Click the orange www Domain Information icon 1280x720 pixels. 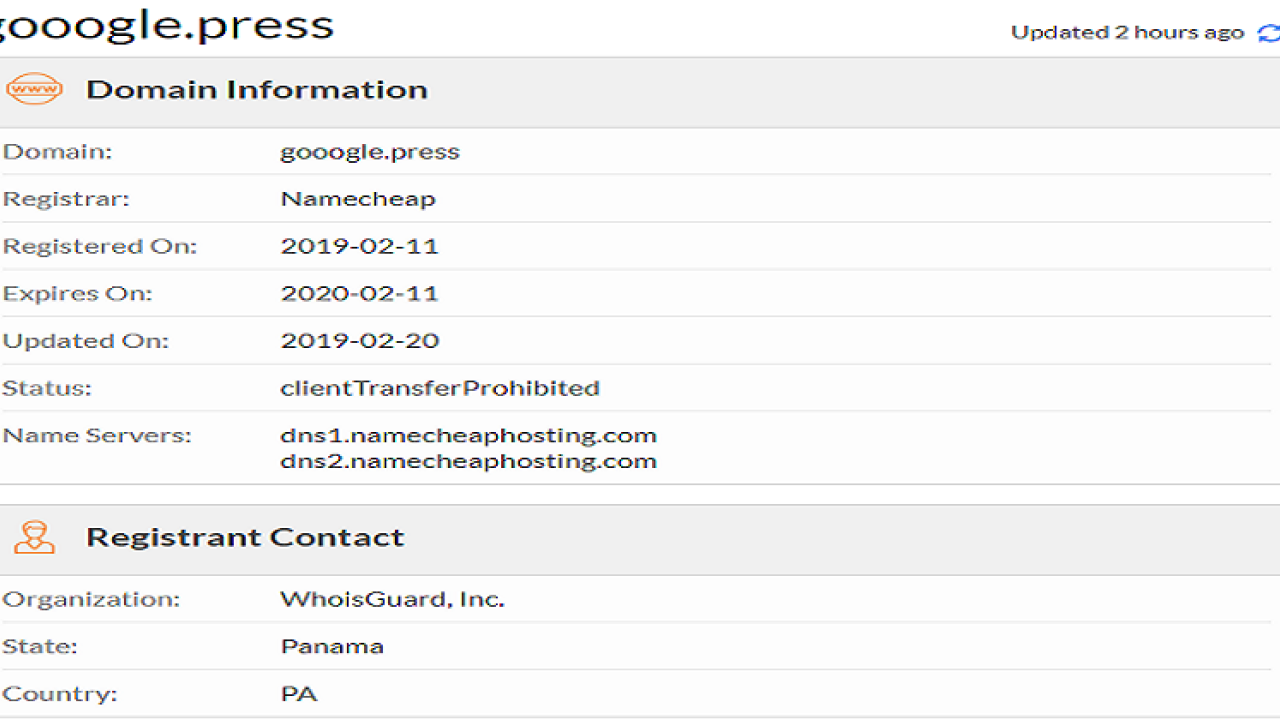pos(34,89)
